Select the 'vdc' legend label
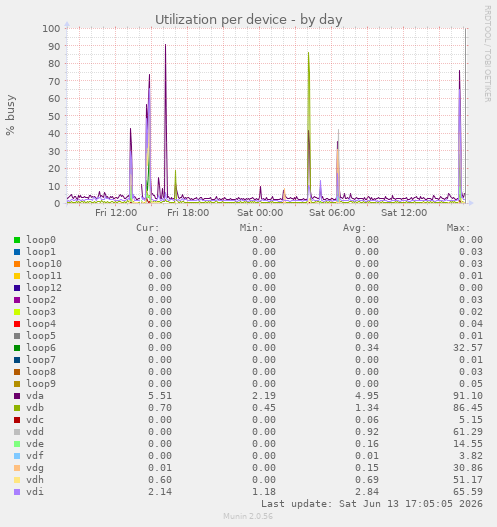Image resolution: width=497 pixels, height=527 pixels. (35, 420)
